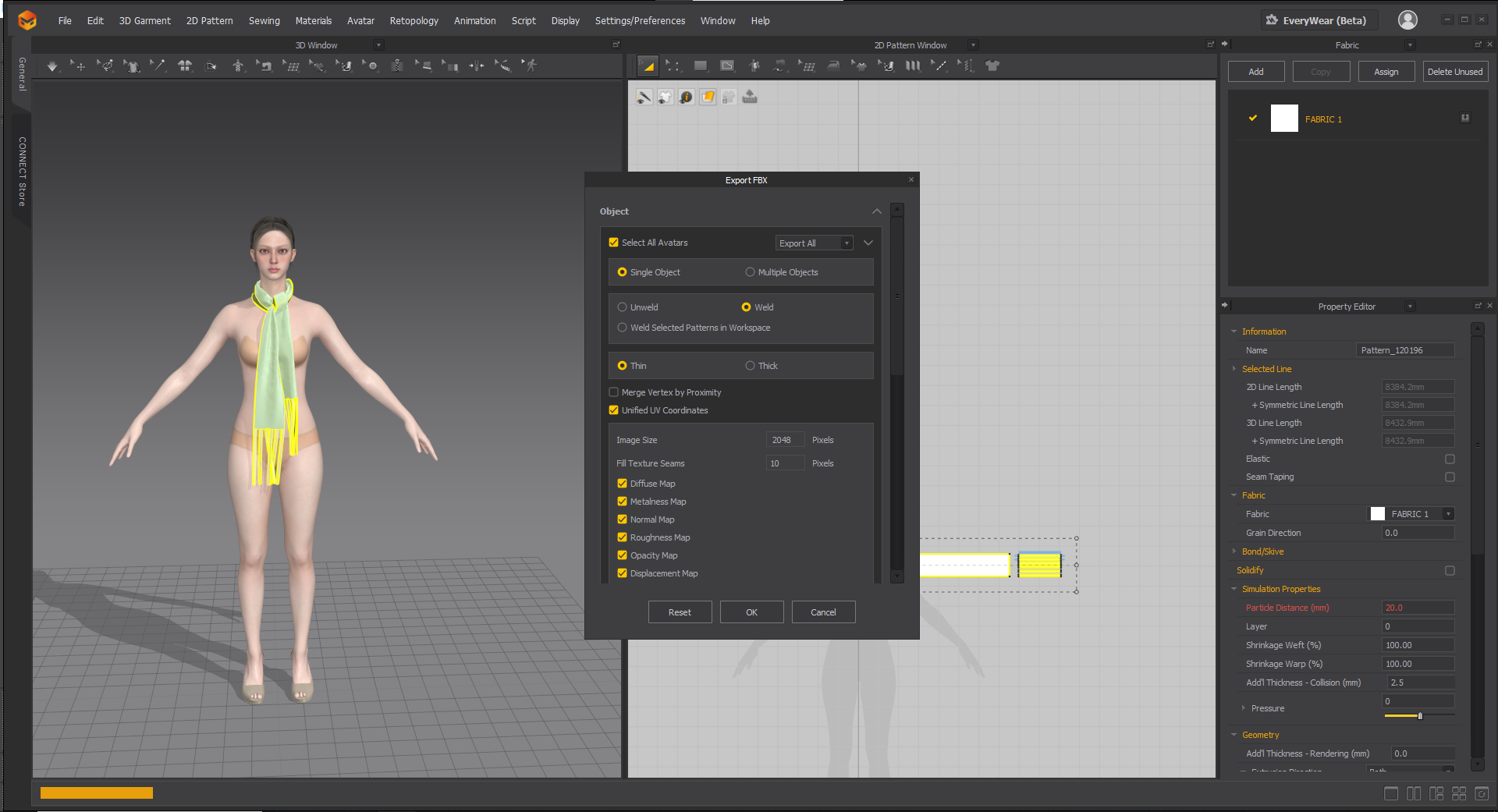This screenshot has height=812, width=1498.
Task: Expand avatar options chevron beside Export All
Action: tap(868, 243)
